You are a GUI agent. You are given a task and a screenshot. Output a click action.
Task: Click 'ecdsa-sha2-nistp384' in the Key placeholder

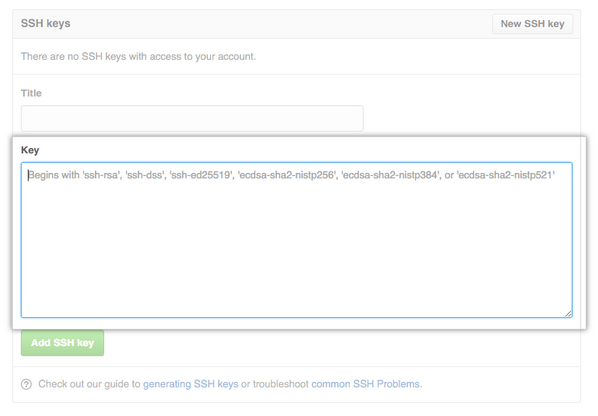click(x=391, y=175)
